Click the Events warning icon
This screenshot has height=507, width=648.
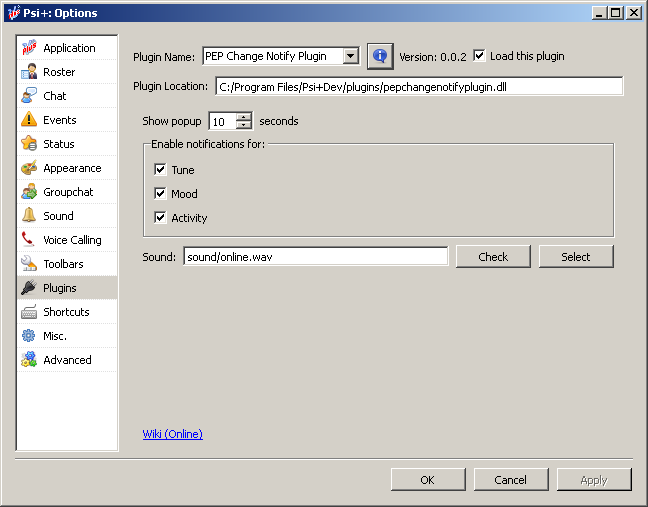29,120
